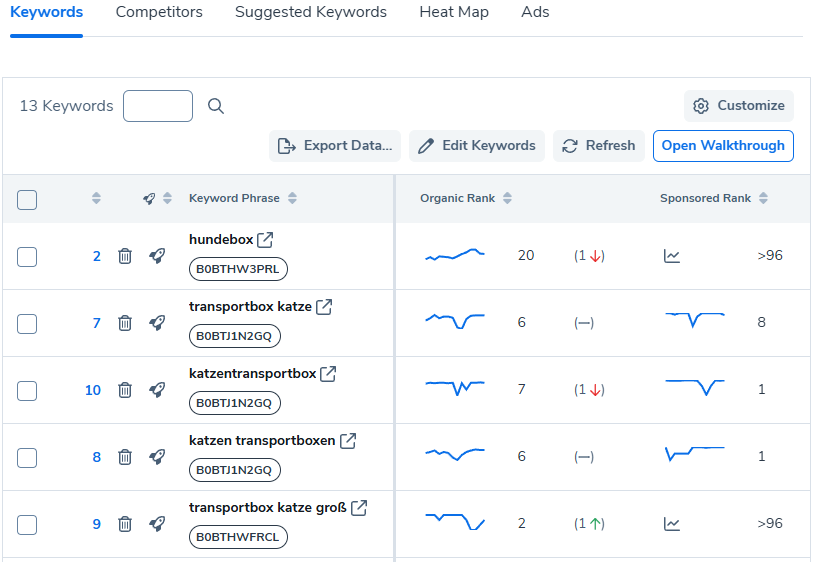Viewport: 814px width, 562px height.
Task: Open the Heat Map tab
Action: (x=454, y=13)
